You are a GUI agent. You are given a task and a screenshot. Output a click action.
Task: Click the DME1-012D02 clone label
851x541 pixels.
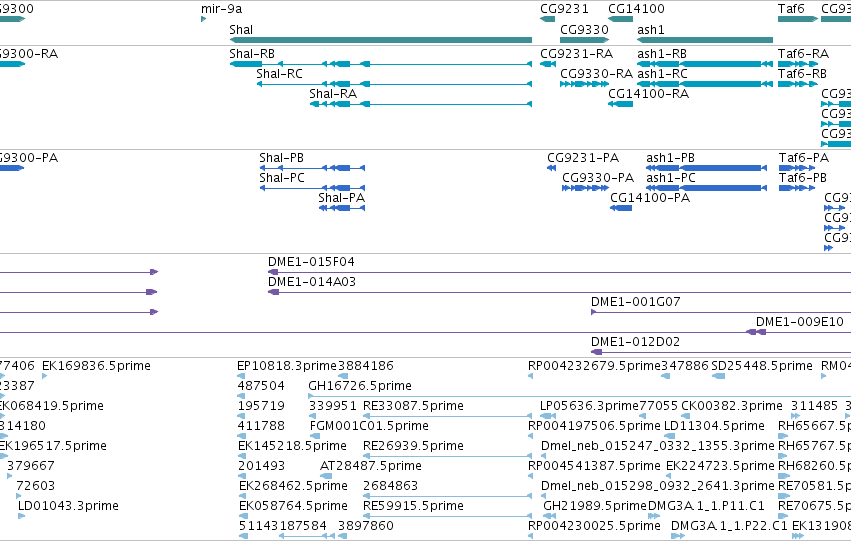click(x=635, y=342)
